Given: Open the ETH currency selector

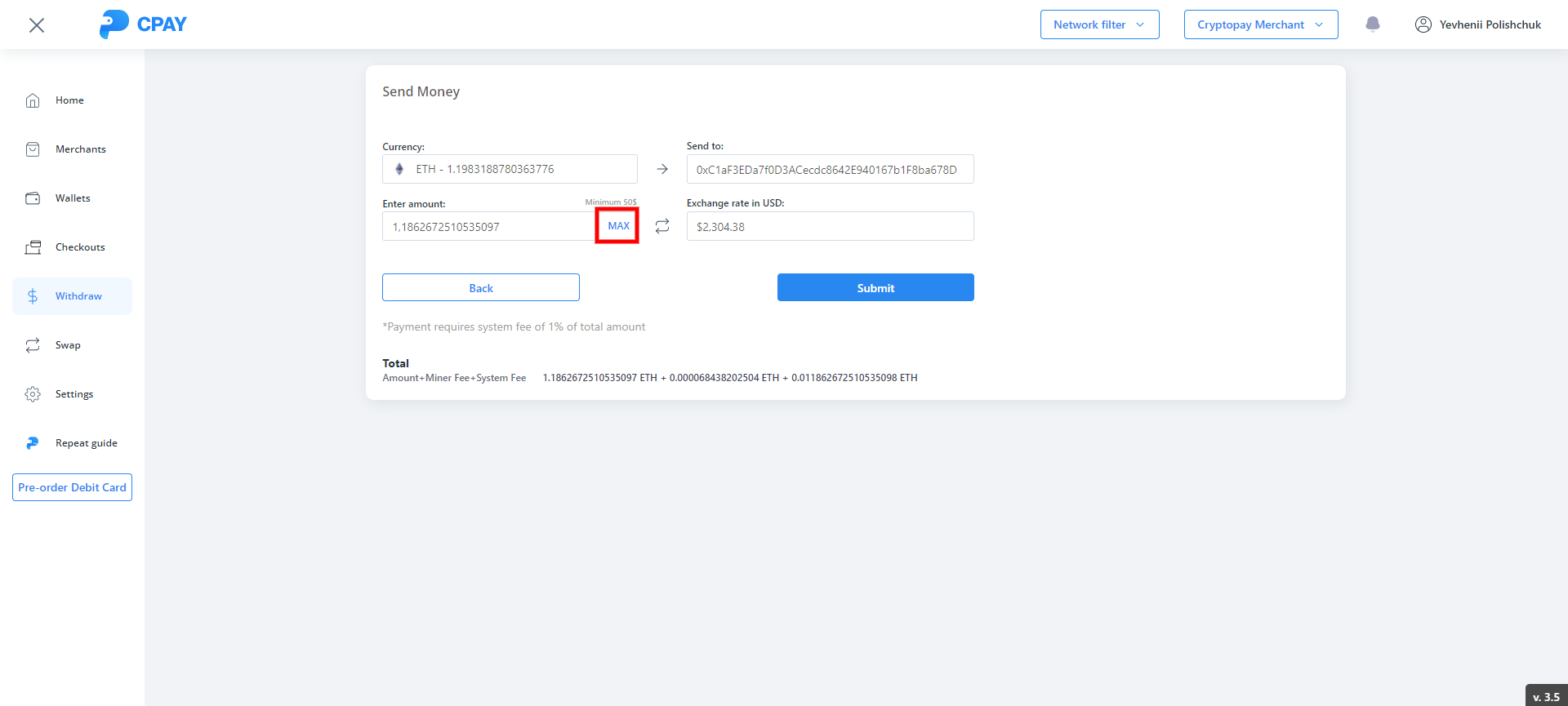Looking at the screenshot, I should click(x=509, y=169).
